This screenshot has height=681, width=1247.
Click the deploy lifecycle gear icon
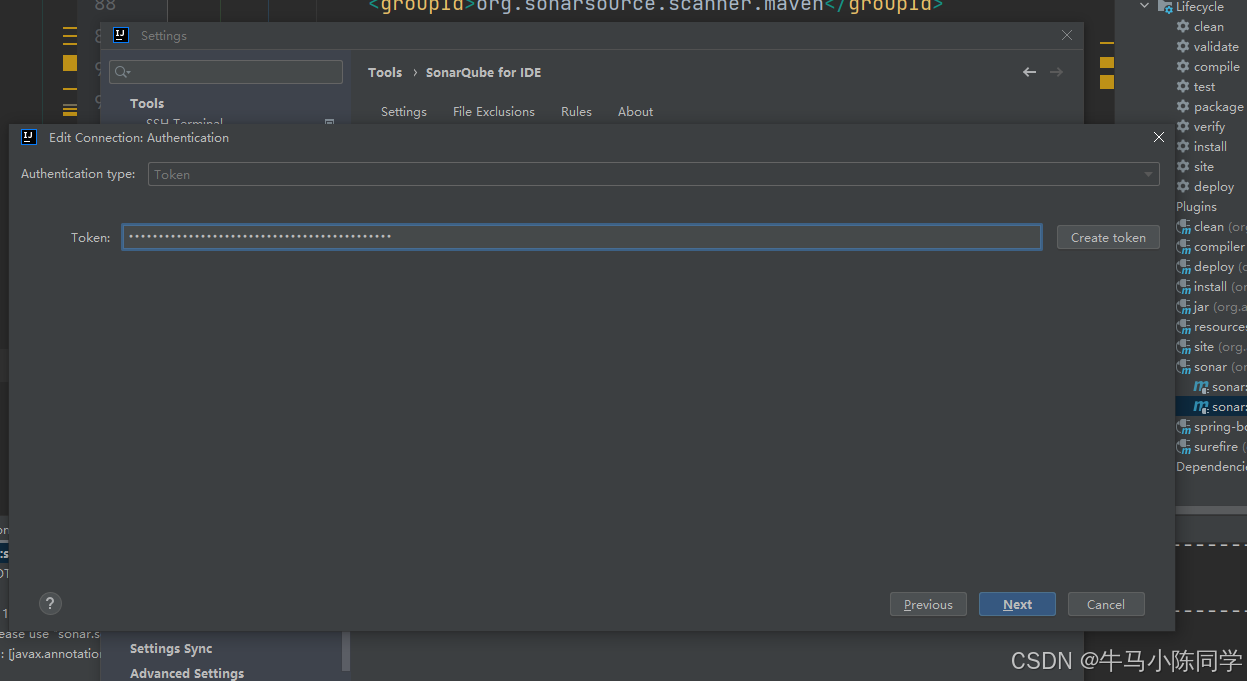[1183, 187]
